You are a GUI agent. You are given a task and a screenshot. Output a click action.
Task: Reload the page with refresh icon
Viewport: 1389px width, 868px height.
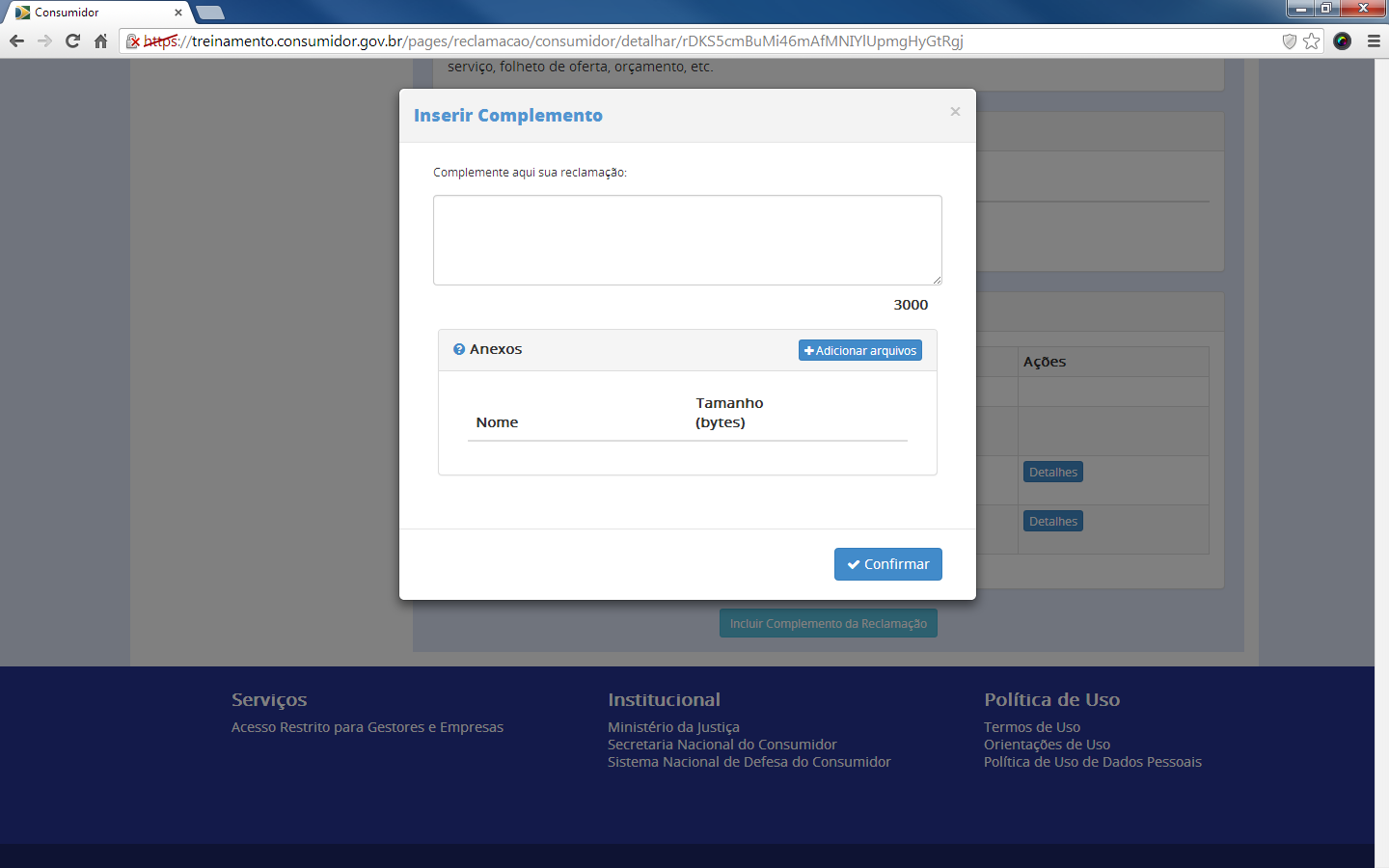(72, 41)
